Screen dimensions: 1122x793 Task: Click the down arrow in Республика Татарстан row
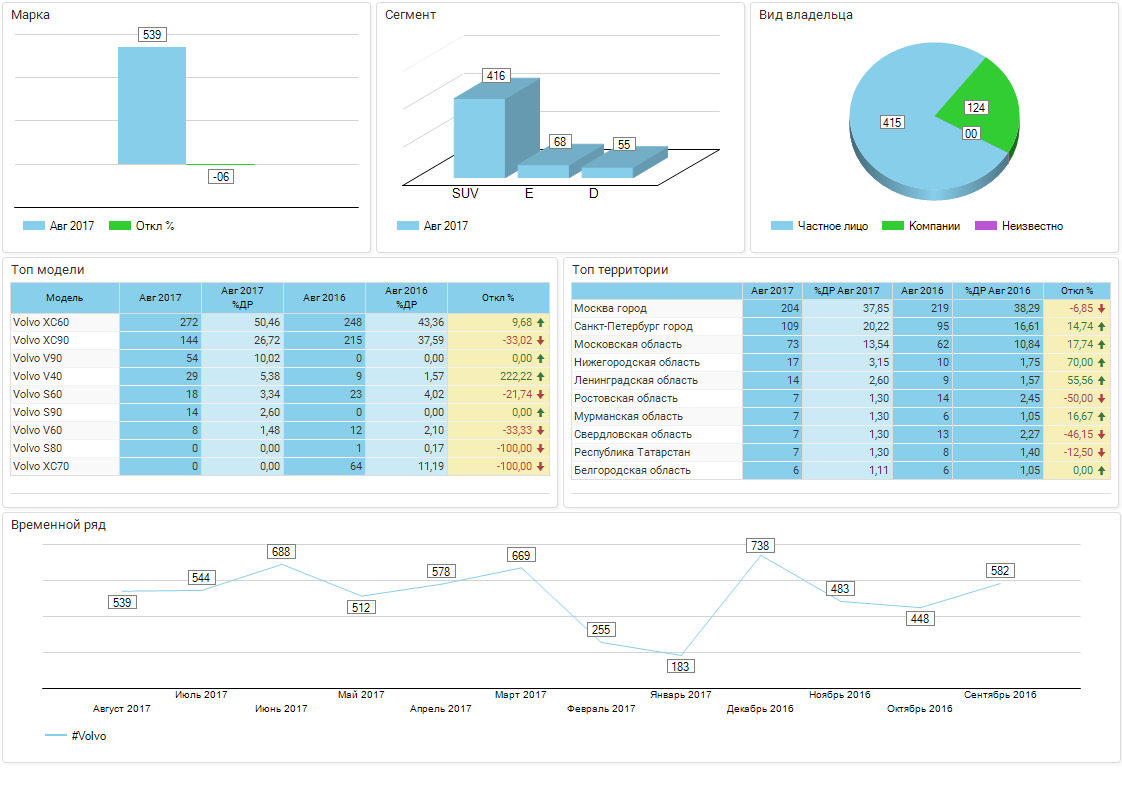[x=1101, y=452]
